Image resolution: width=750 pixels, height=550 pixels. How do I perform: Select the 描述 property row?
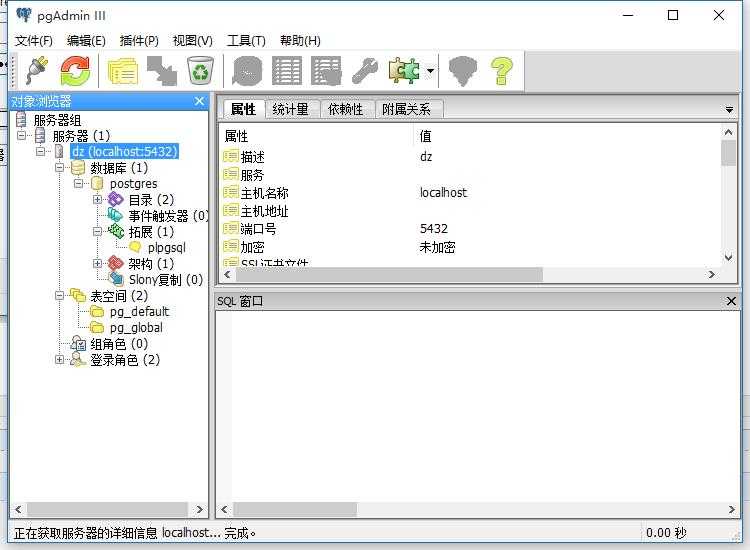471,157
